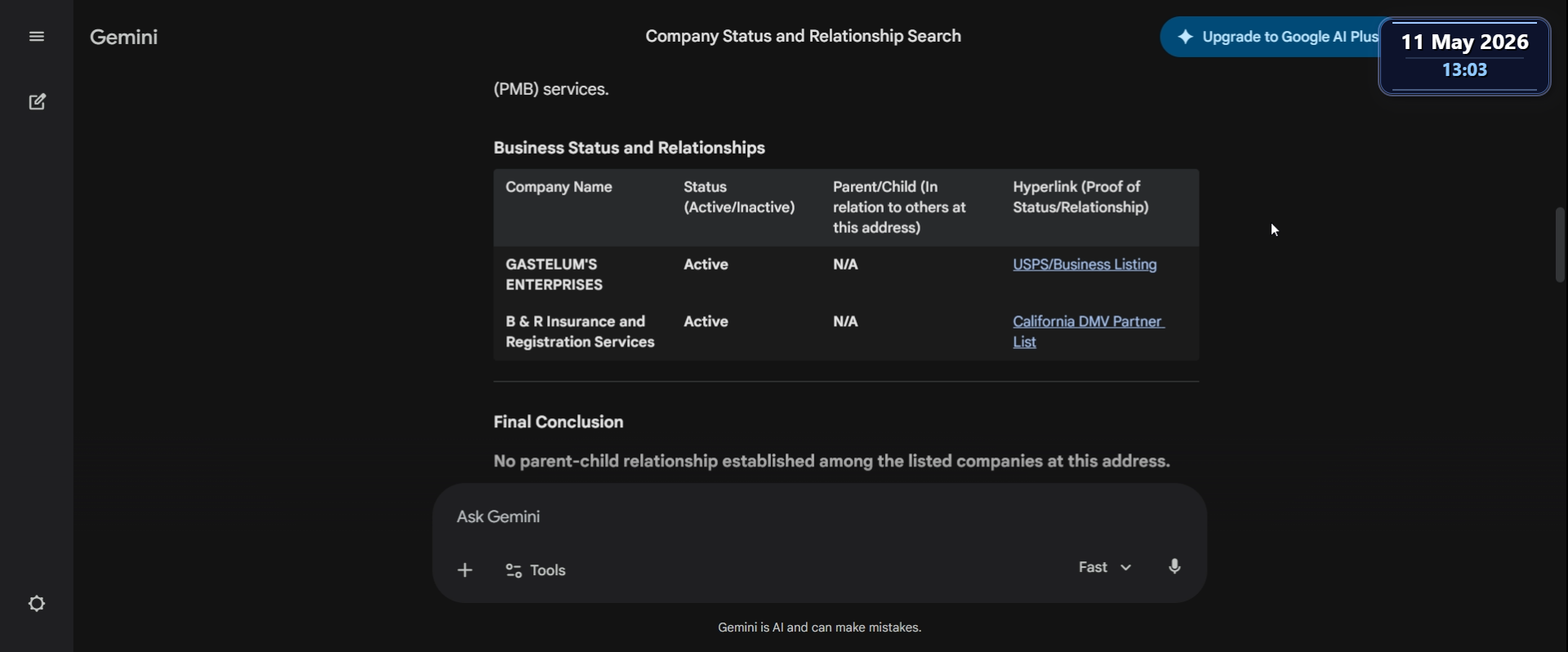Screen dimensions: 1568x652
Task: Activate the microphone voice input
Action: click(x=1174, y=567)
